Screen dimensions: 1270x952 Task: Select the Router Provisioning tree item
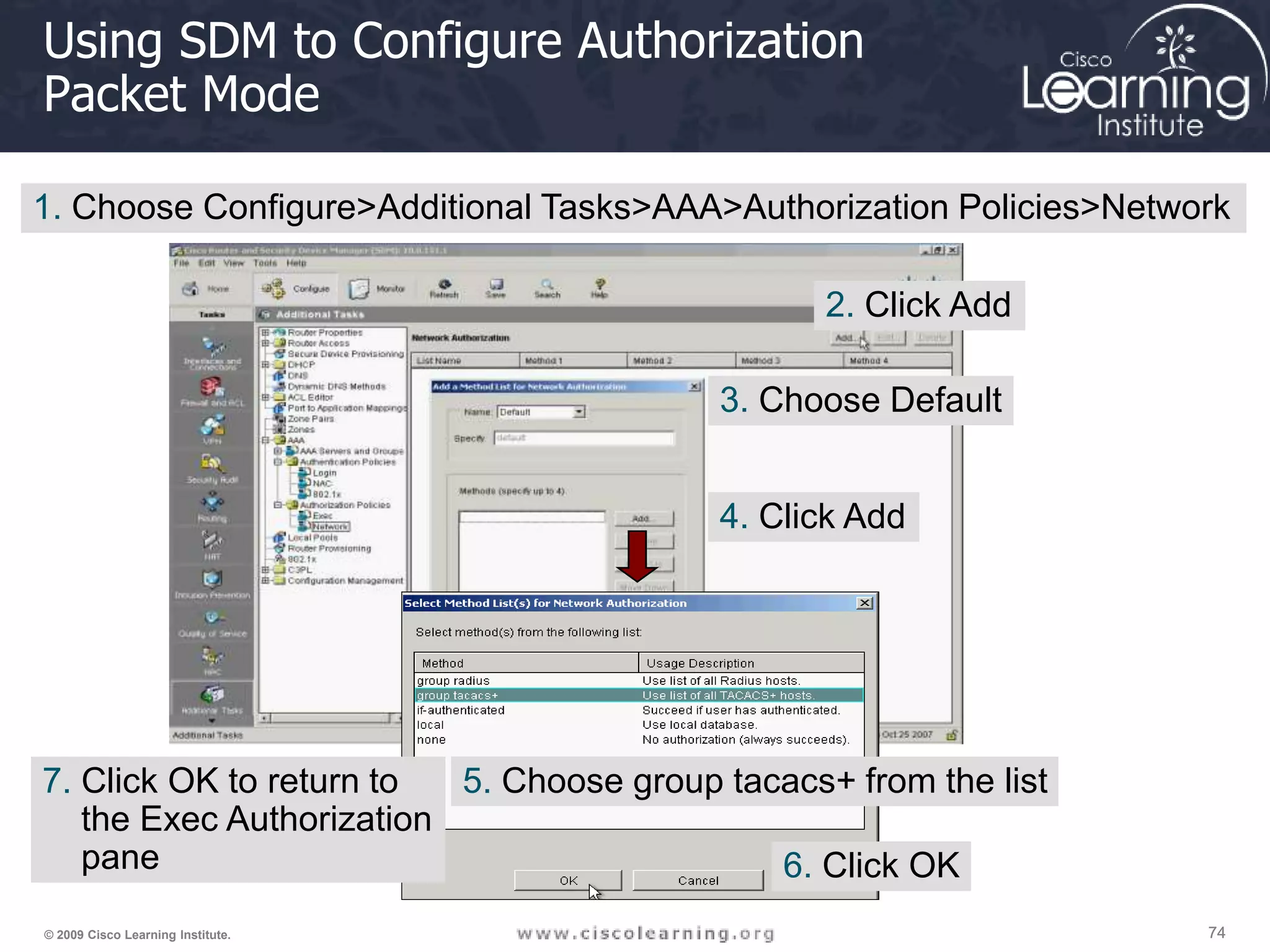(x=329, y=549)
